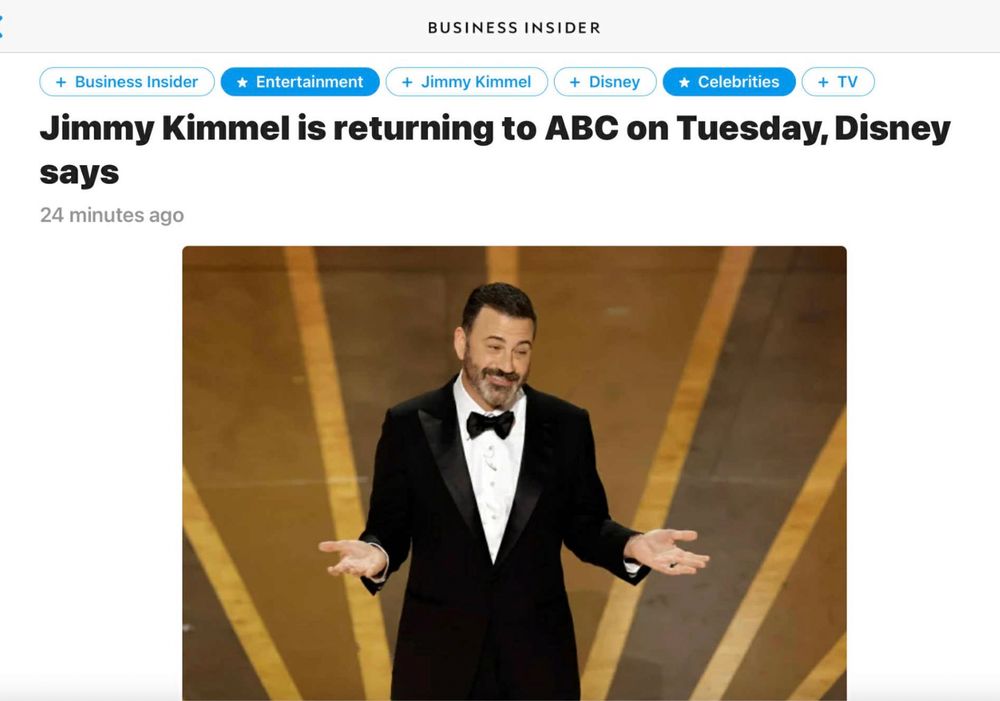This screenshot has width=1000, height=701.
Task: Click the star icon on Entertainment tag
Action: 242,82
